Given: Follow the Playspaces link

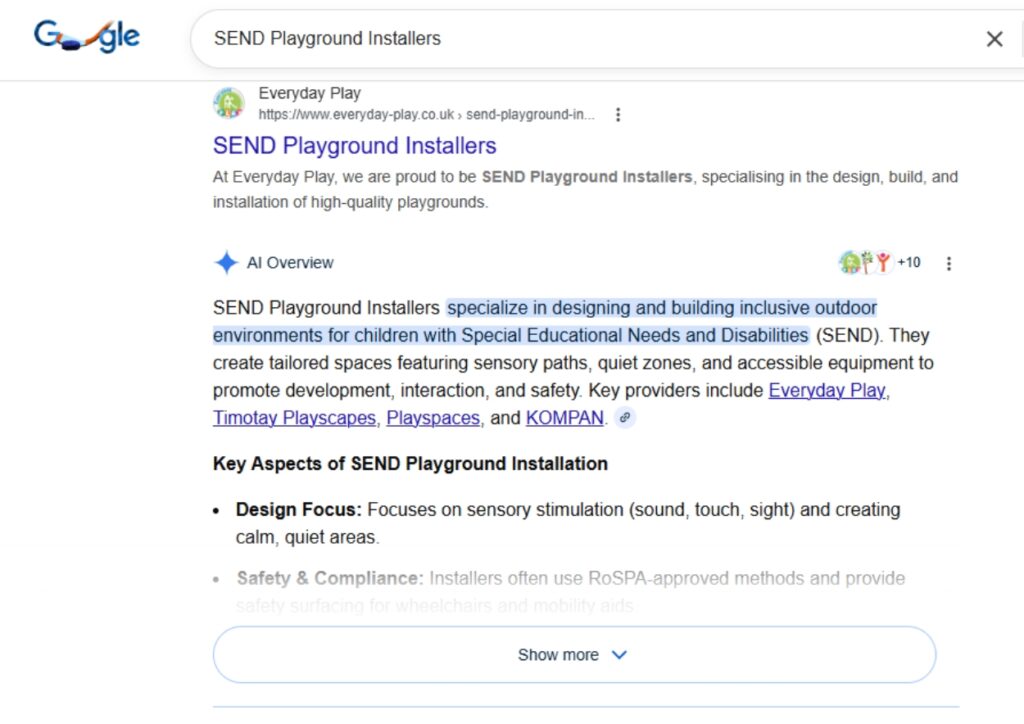Looking at the screenshot, I should coord(433,418).
